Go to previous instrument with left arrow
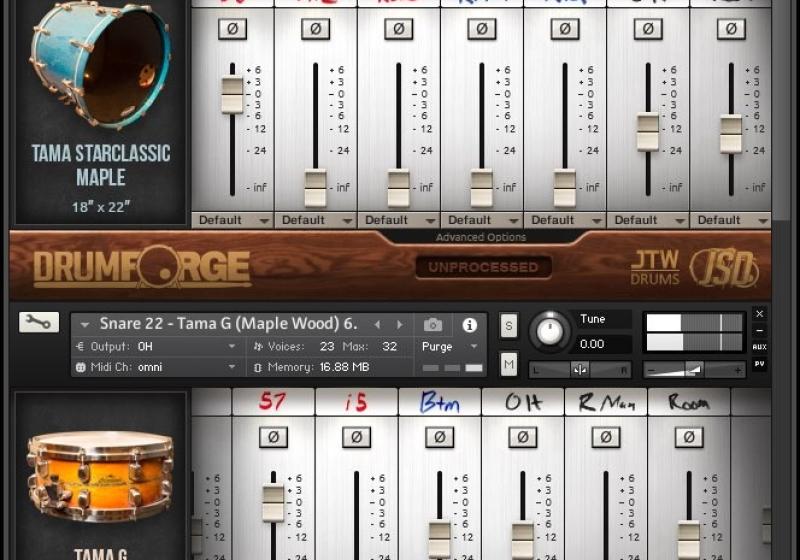This screenshot has height=560, width=800. [x=377, y=325]
